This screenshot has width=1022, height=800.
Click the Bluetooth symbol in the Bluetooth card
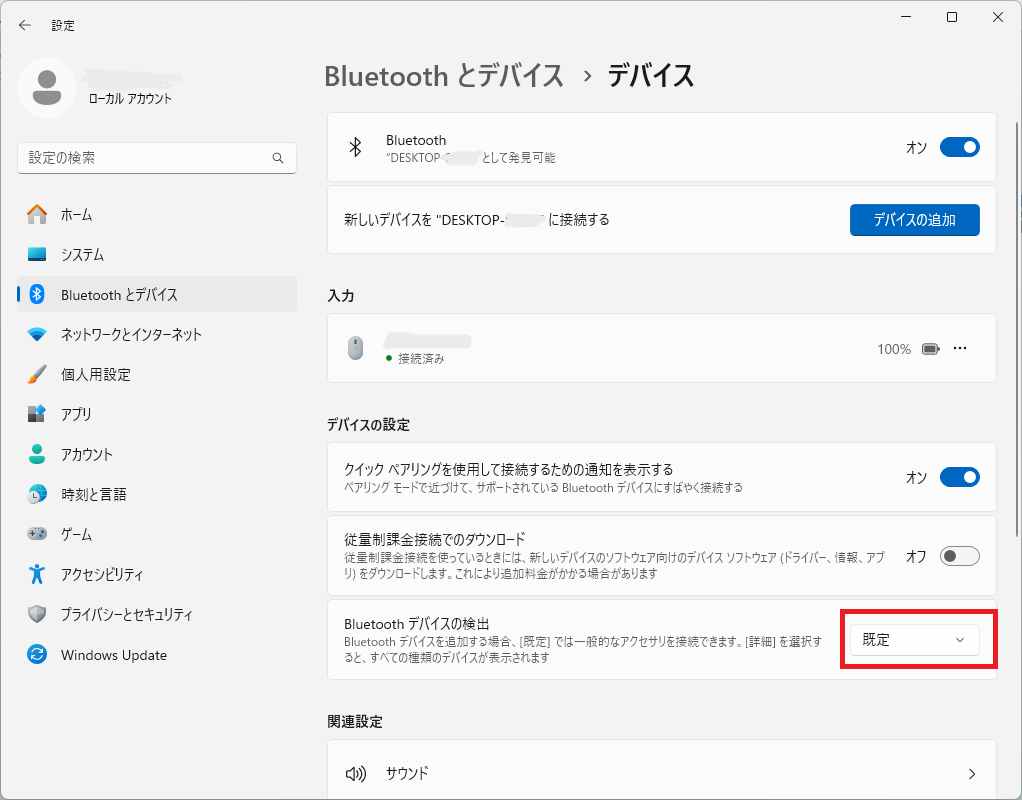(x=355, y=147)
